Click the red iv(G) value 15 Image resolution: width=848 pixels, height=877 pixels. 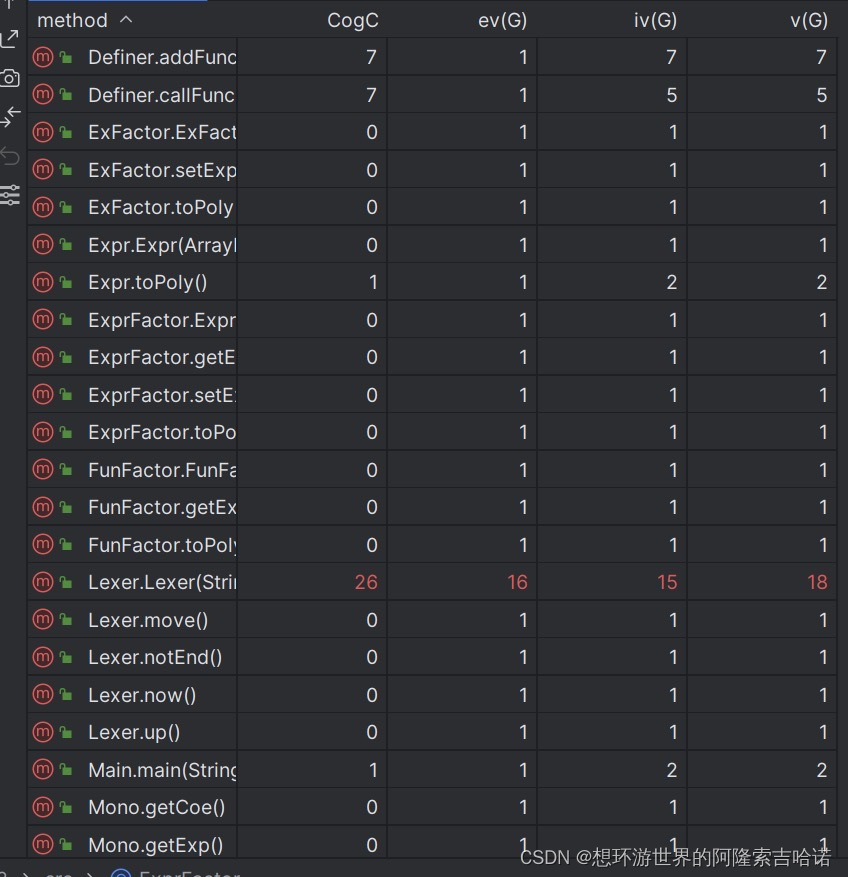tap(667, 582)
